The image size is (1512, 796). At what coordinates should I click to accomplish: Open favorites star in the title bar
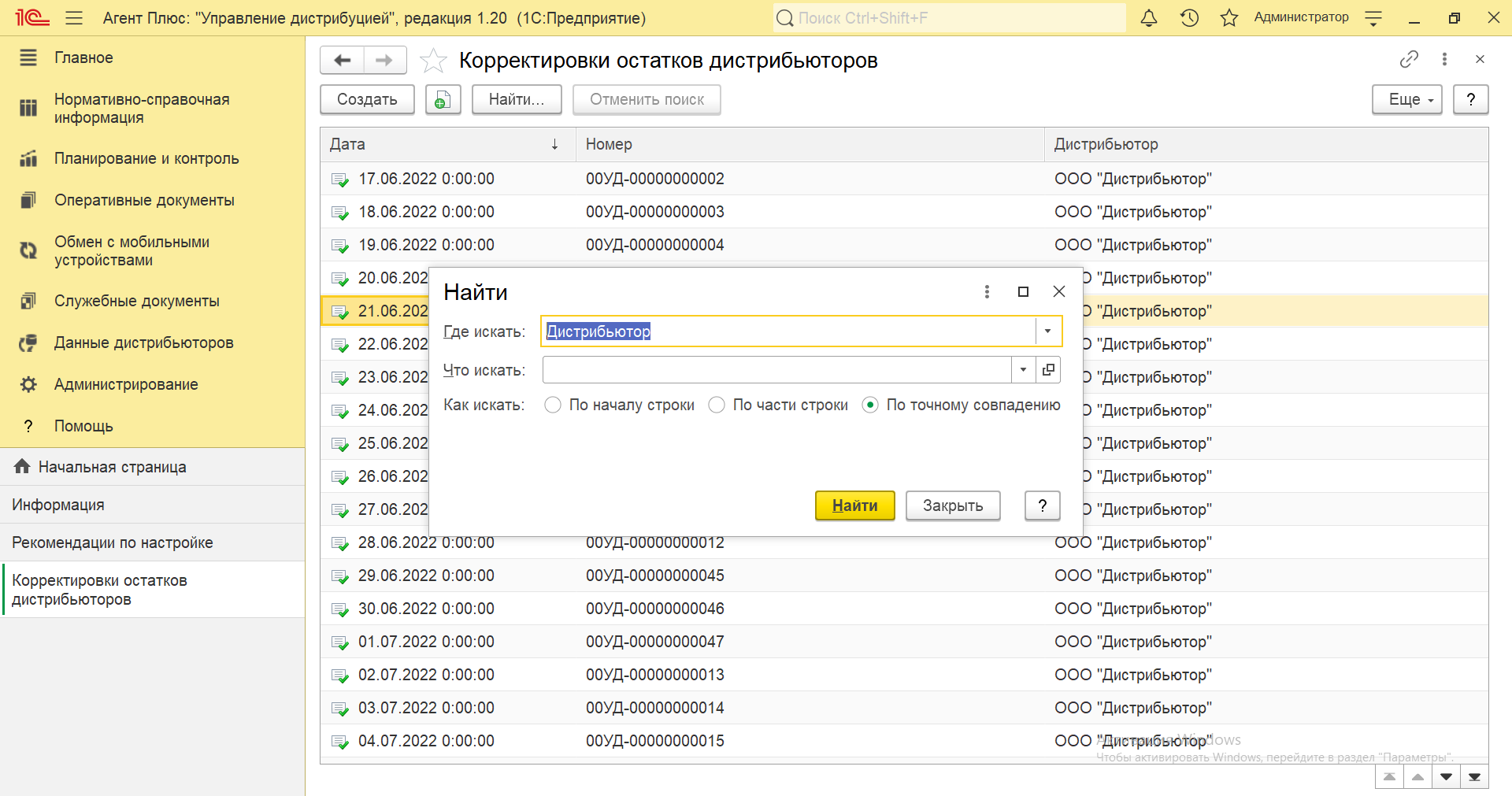click(x=1229, y=17)
